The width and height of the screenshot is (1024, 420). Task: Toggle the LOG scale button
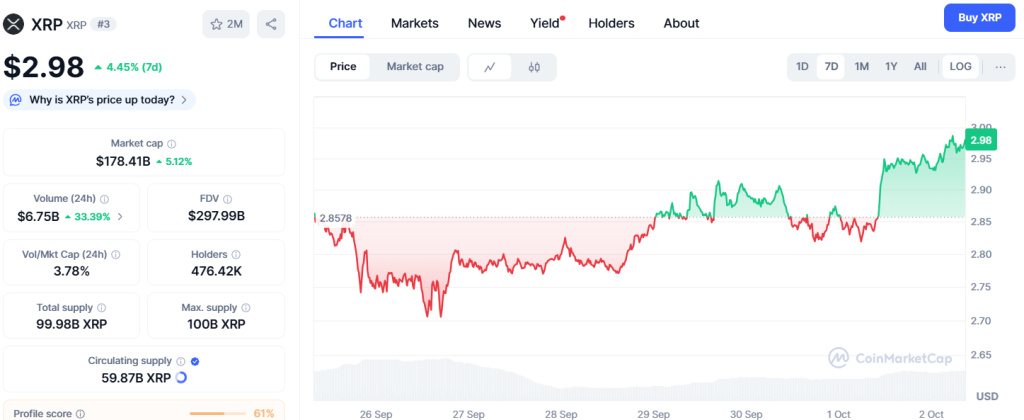pyautogui.click(x=960, y=67)
